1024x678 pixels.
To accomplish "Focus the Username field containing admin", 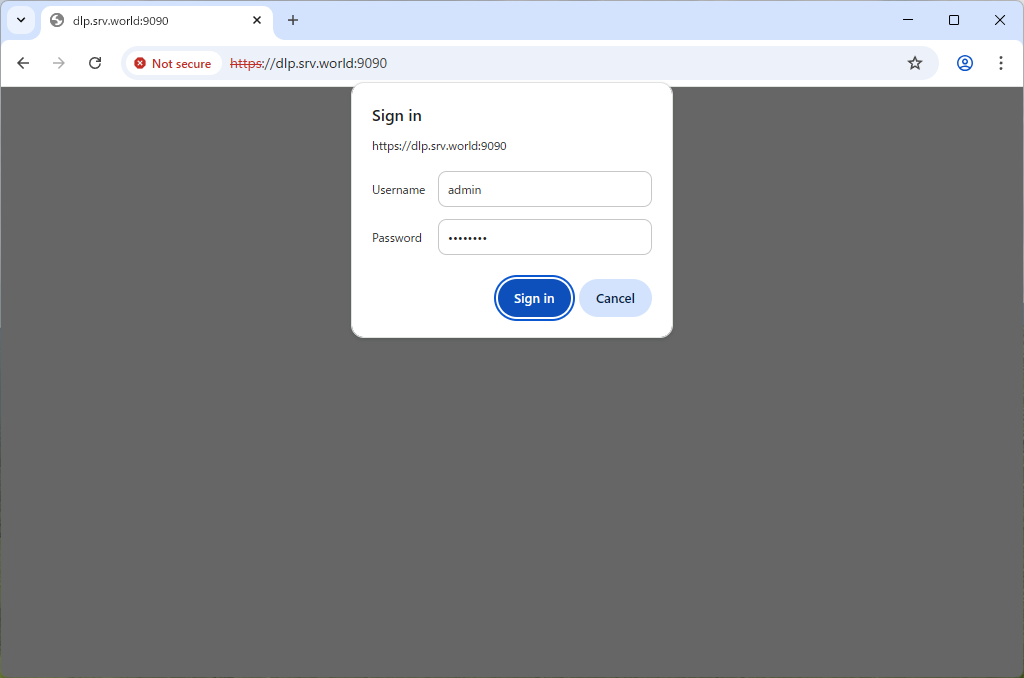I will (x=545, y=189).
